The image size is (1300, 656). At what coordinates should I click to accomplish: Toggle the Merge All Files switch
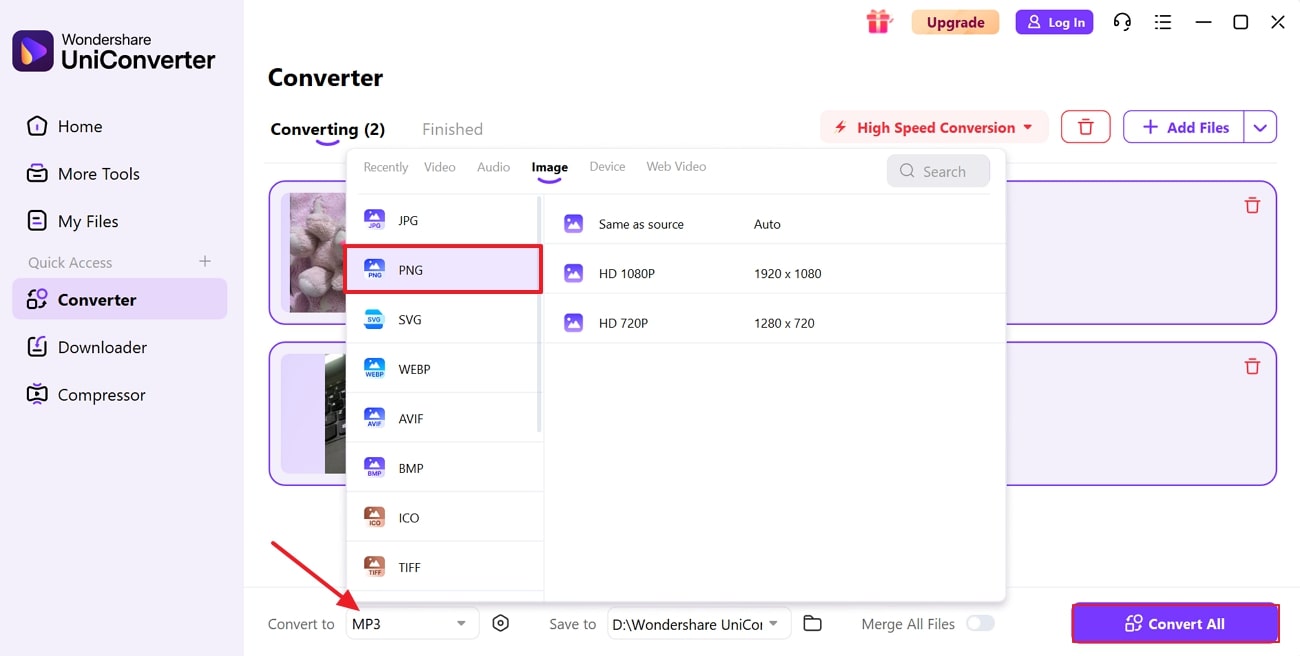[980, 623]
